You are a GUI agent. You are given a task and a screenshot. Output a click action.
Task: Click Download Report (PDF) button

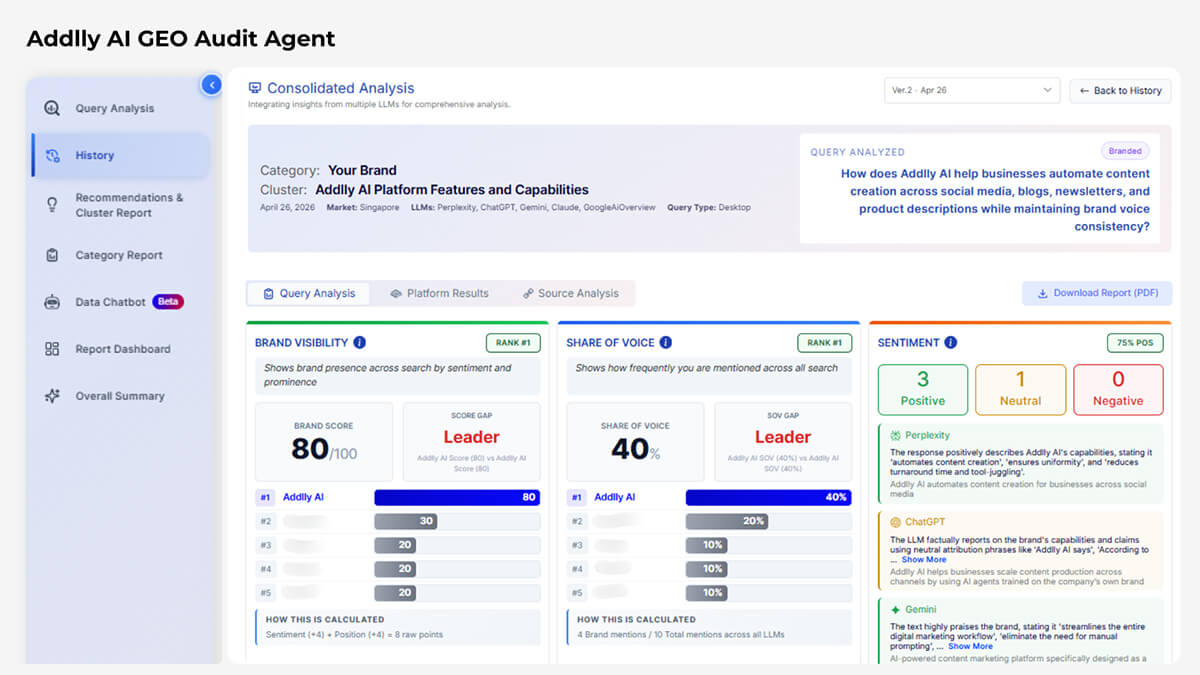(1097, 293)
